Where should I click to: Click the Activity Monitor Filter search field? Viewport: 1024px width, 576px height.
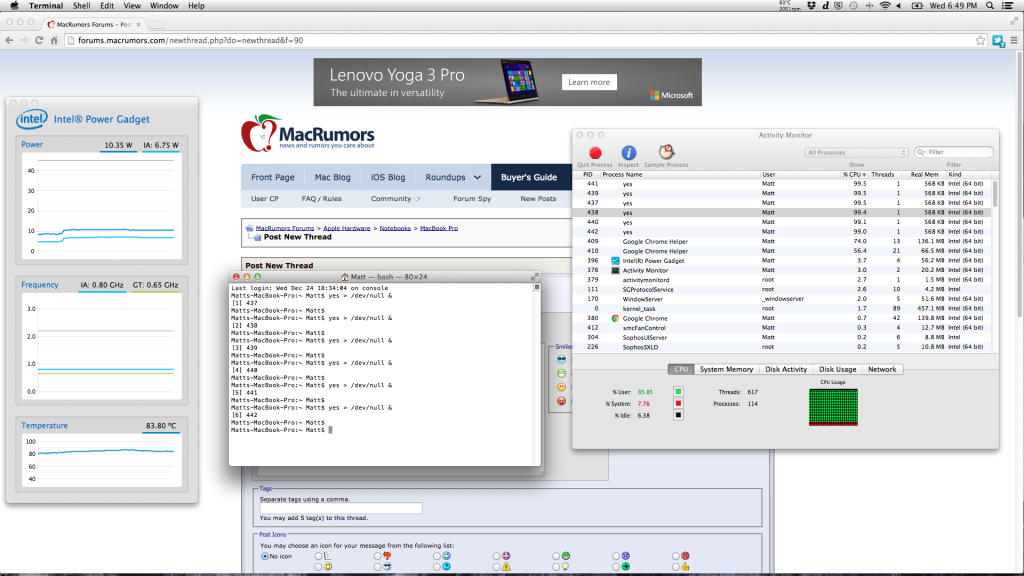(x=954, y=152)
